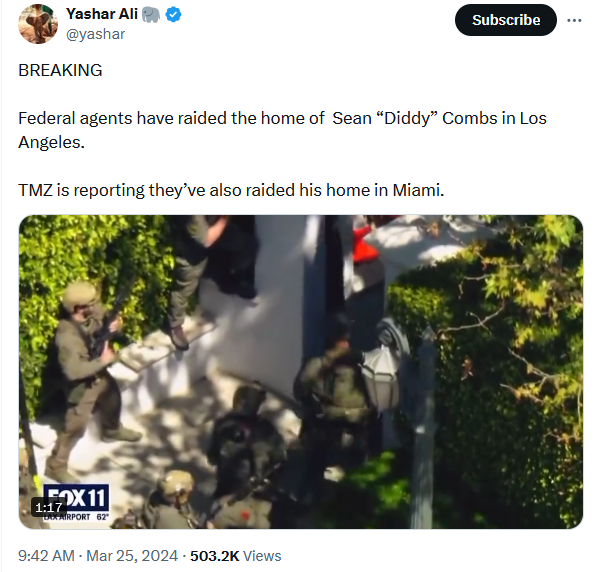
Task: Click the LAX Airport 62° ticker
Action: 76,517
